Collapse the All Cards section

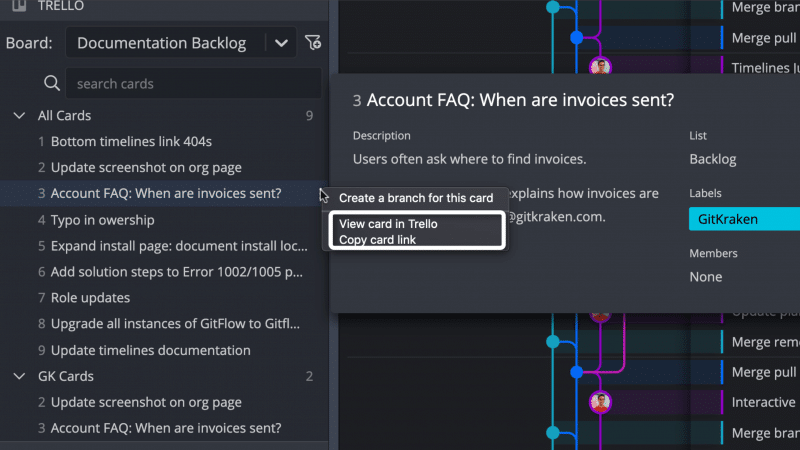click(19, 116)
